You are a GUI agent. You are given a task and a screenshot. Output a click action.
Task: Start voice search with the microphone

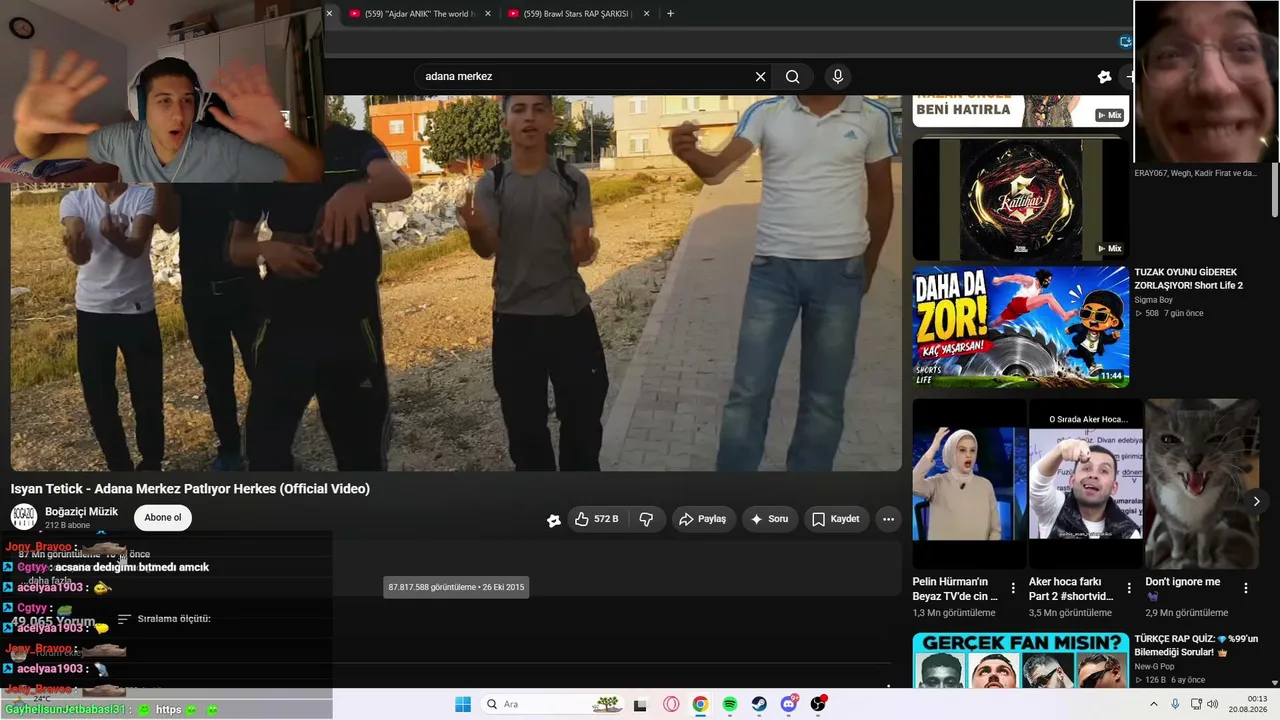pos(838,76)
